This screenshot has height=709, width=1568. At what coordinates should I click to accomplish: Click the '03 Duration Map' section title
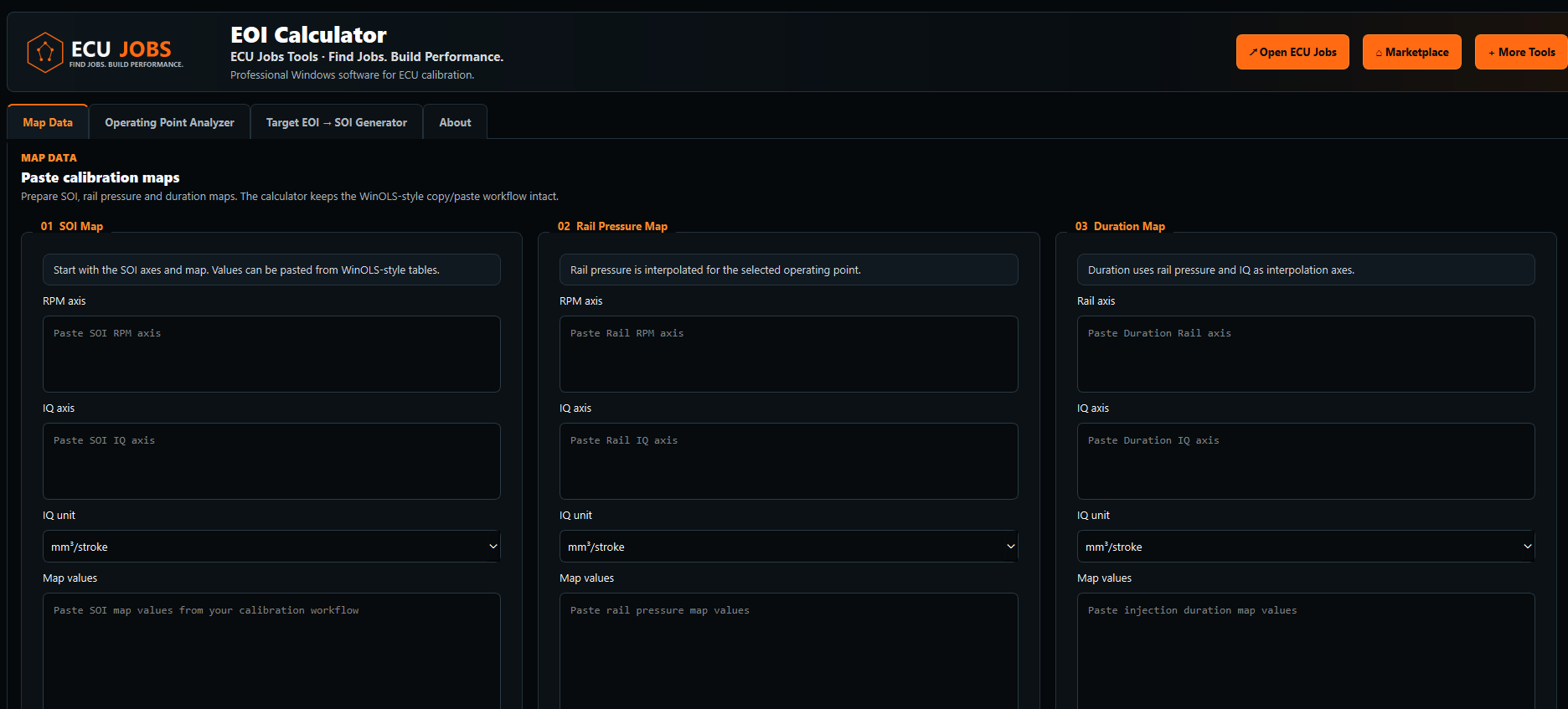click(1120, 226)
